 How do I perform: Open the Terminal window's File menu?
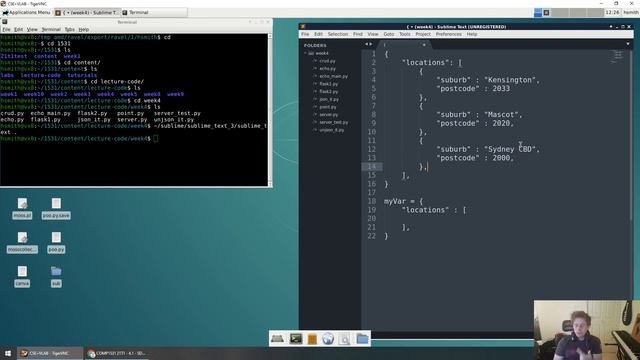tap(6, 29)
